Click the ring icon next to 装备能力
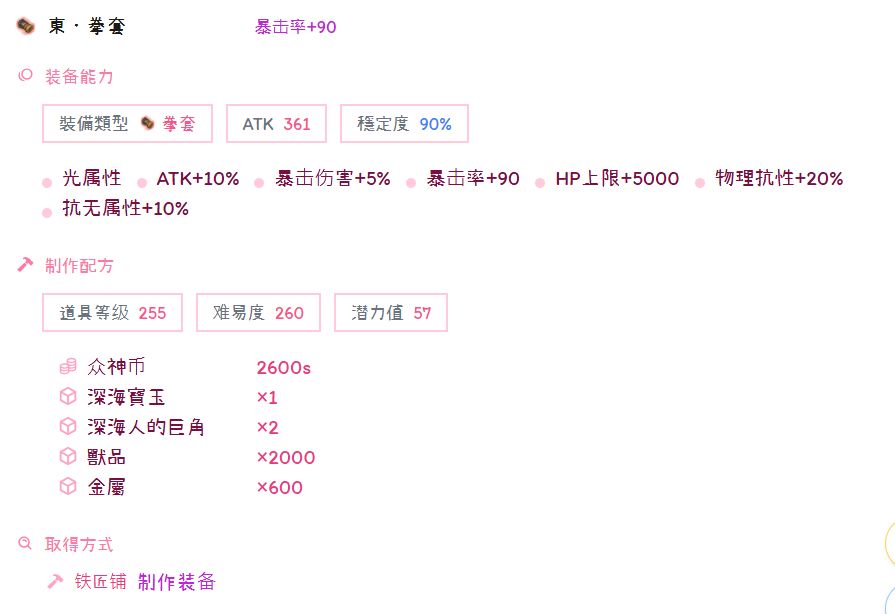895x614 pixels. pos(26,76)
